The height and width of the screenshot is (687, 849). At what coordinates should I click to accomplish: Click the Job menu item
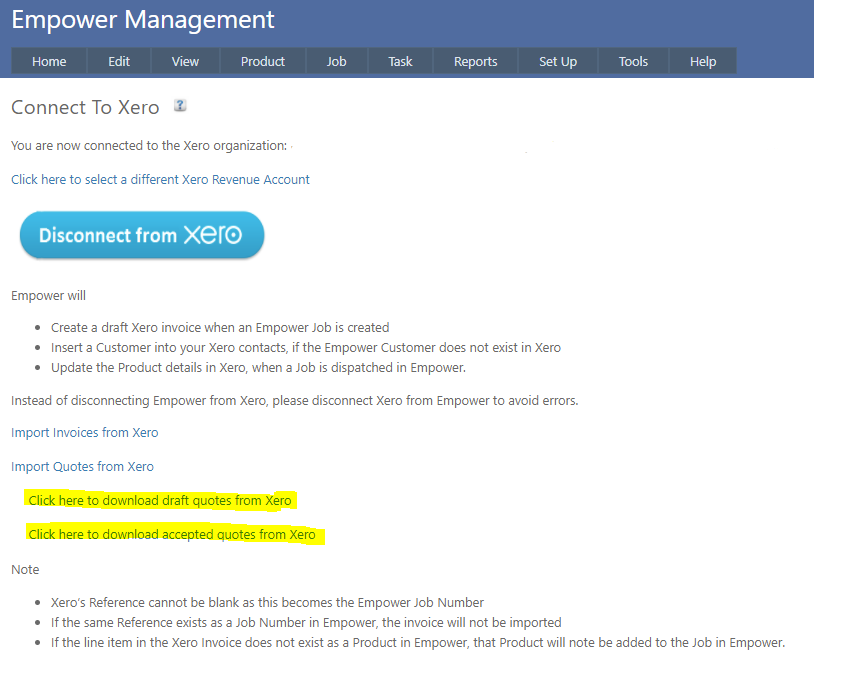[x=336, y=61]
